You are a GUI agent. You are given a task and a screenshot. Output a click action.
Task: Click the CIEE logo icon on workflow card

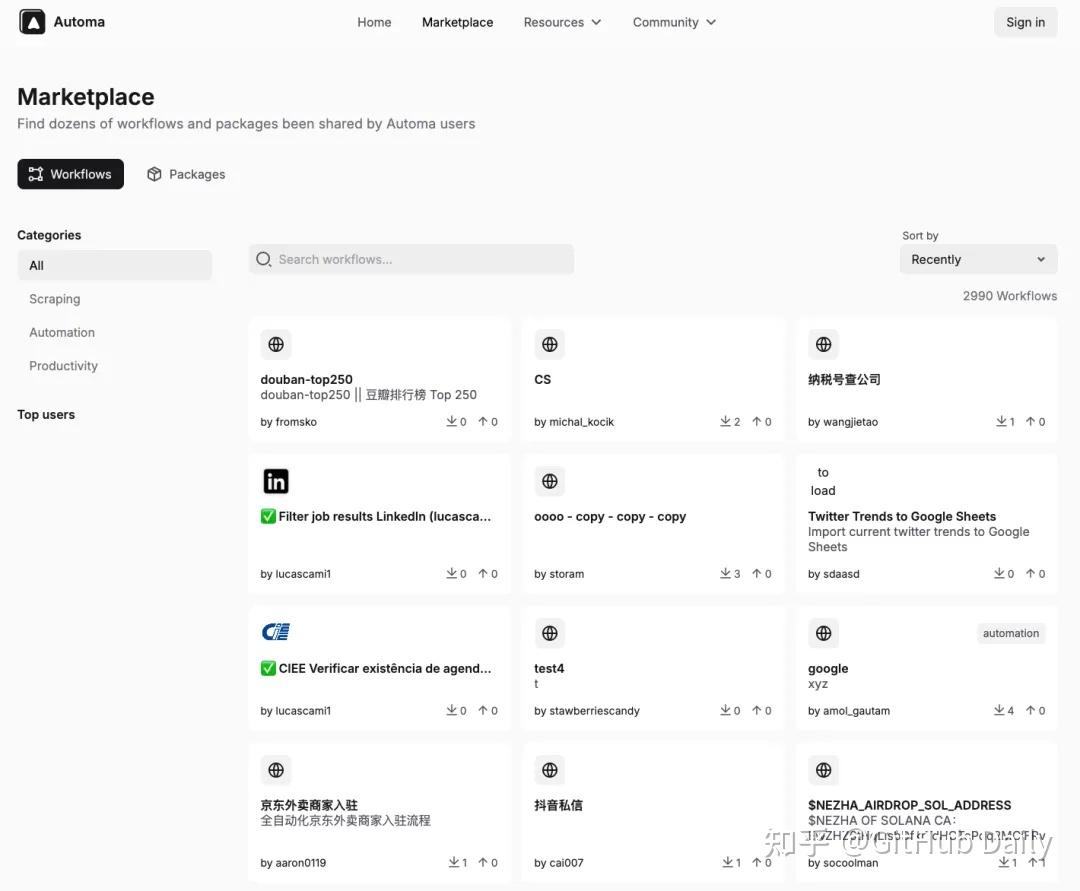click(x=275, y=632)
